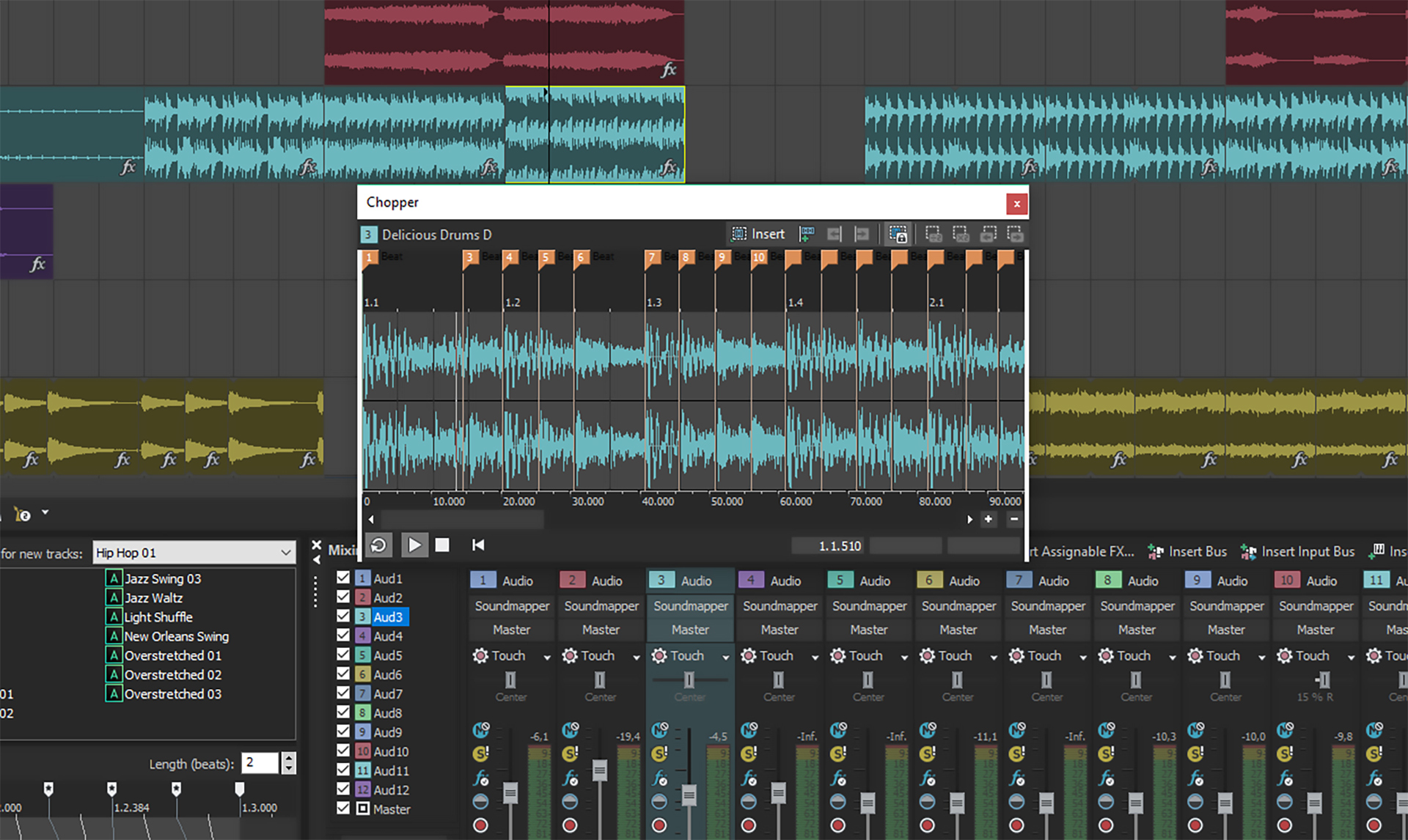Select New Orleans Swing groove

[x=176, y=636]
